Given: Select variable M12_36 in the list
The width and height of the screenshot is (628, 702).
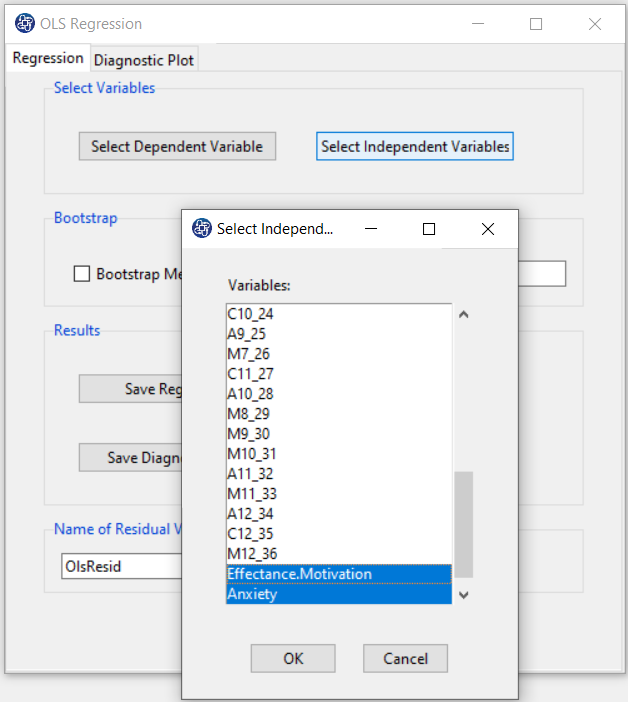Looking at the screenshot, I should tap(339, 554).
